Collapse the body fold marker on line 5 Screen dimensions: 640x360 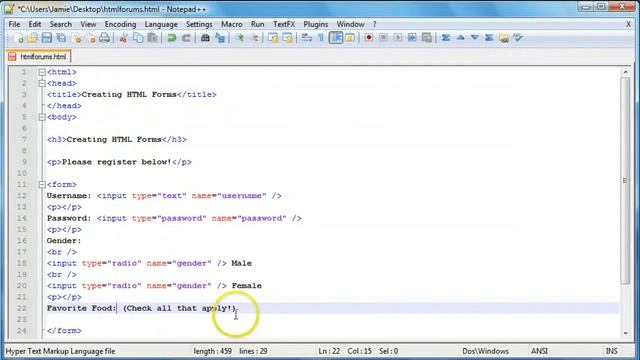click(42, 117)
